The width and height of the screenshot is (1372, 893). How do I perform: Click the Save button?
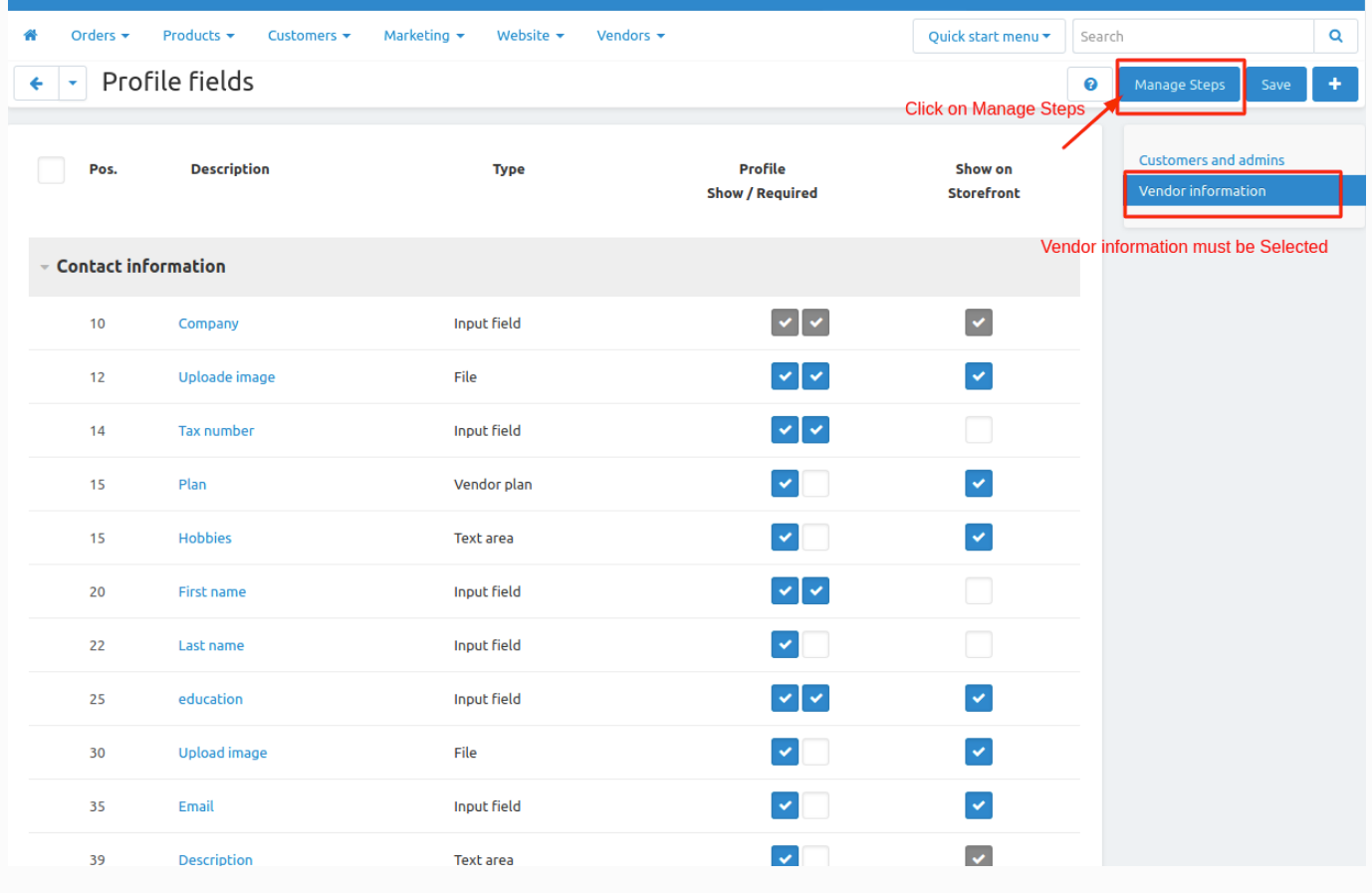[x=1275, y=85]
